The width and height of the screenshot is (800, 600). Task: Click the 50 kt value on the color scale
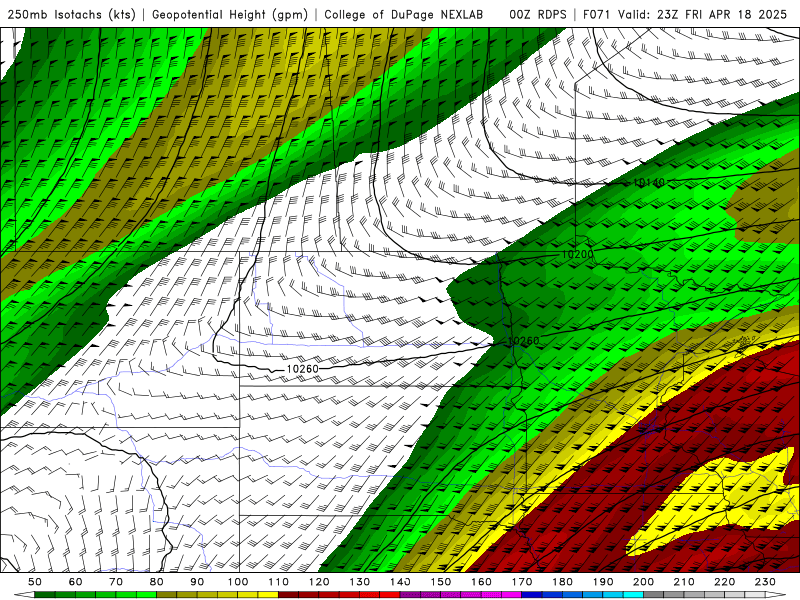pyautogui.click(x=35, y=582)
